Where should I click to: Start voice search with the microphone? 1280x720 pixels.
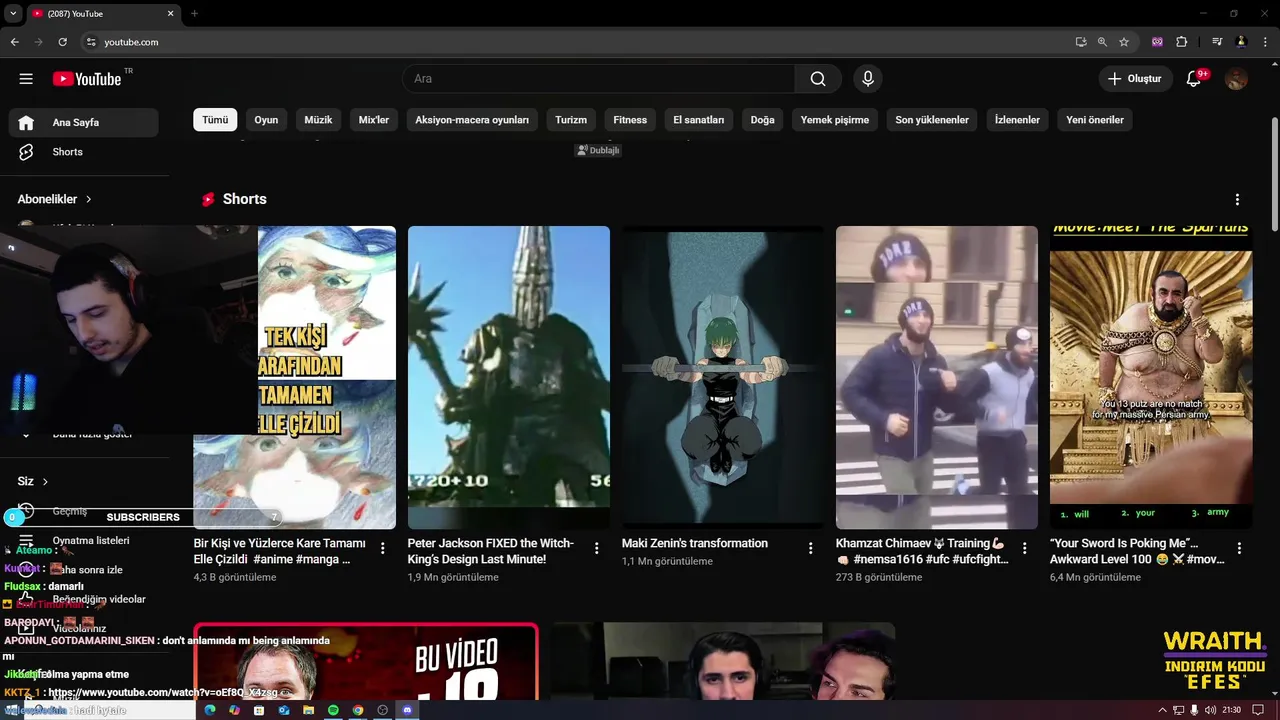pyautogui.click(x=868, y=79)
